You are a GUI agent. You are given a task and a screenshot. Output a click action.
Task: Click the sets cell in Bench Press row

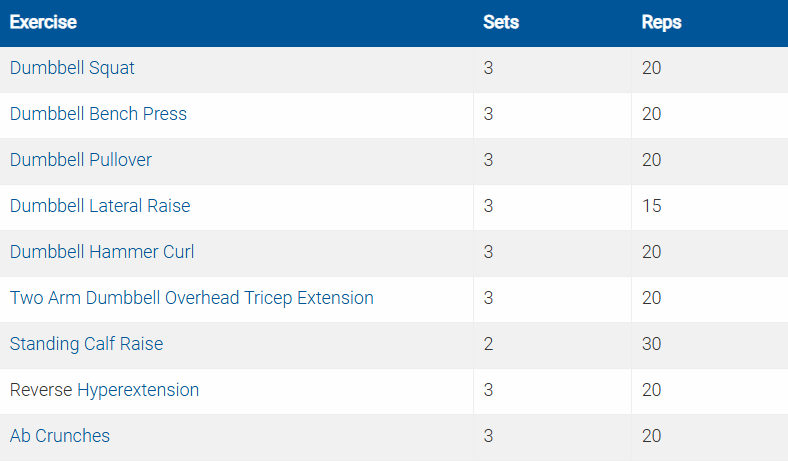(488, 115)
